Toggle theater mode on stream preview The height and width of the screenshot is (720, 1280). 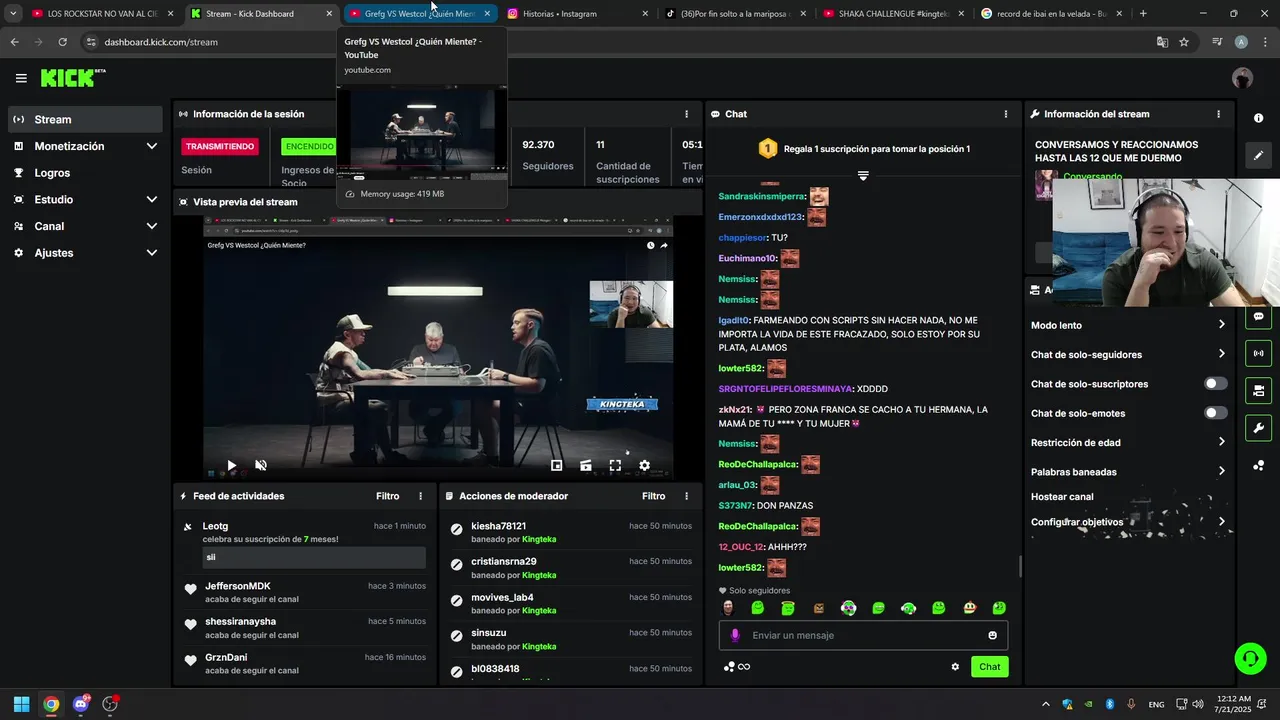click(x=586, y=465)
